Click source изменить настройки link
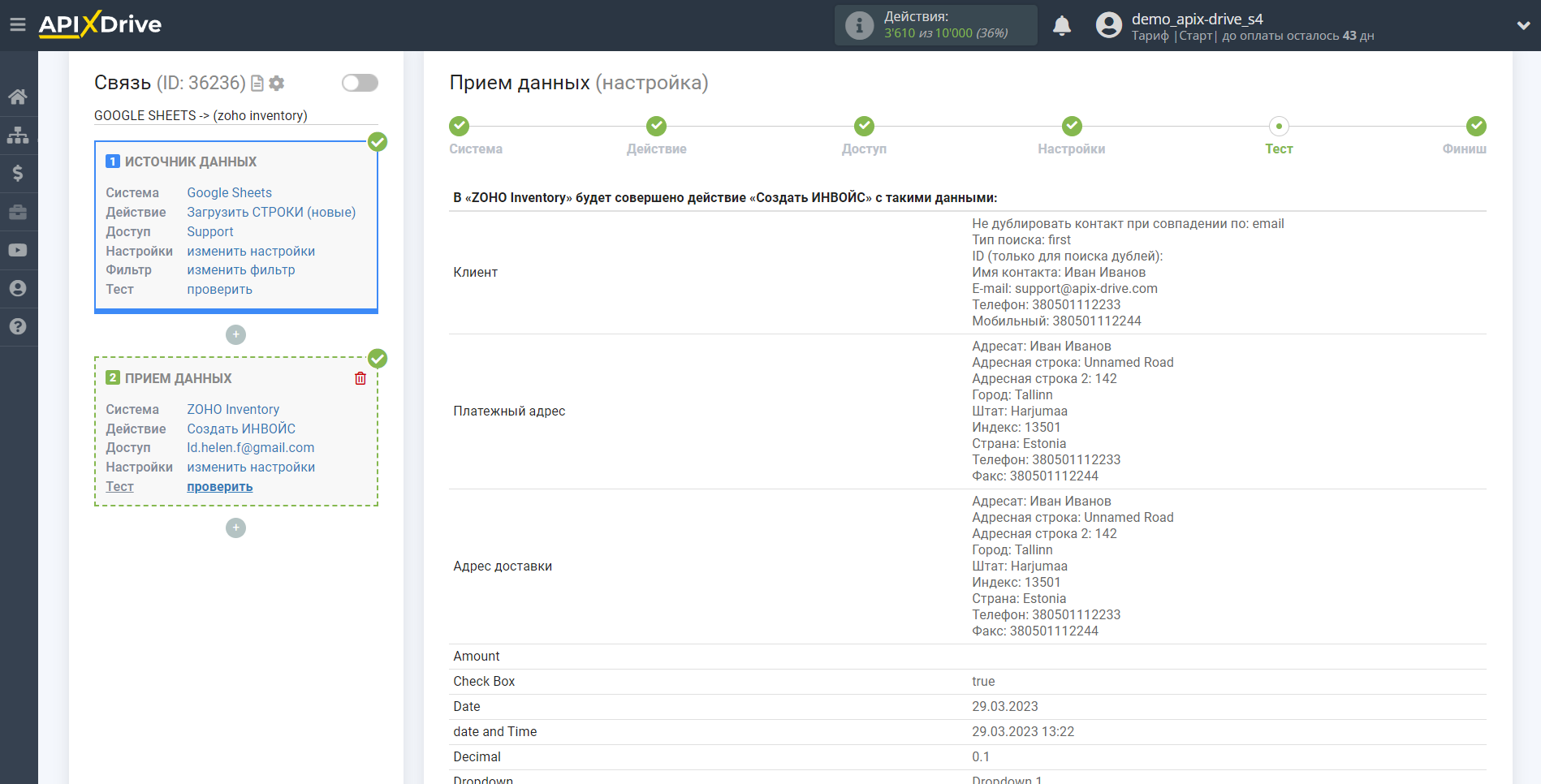Viewport: 1541px width, 784px height. [251, 251]
